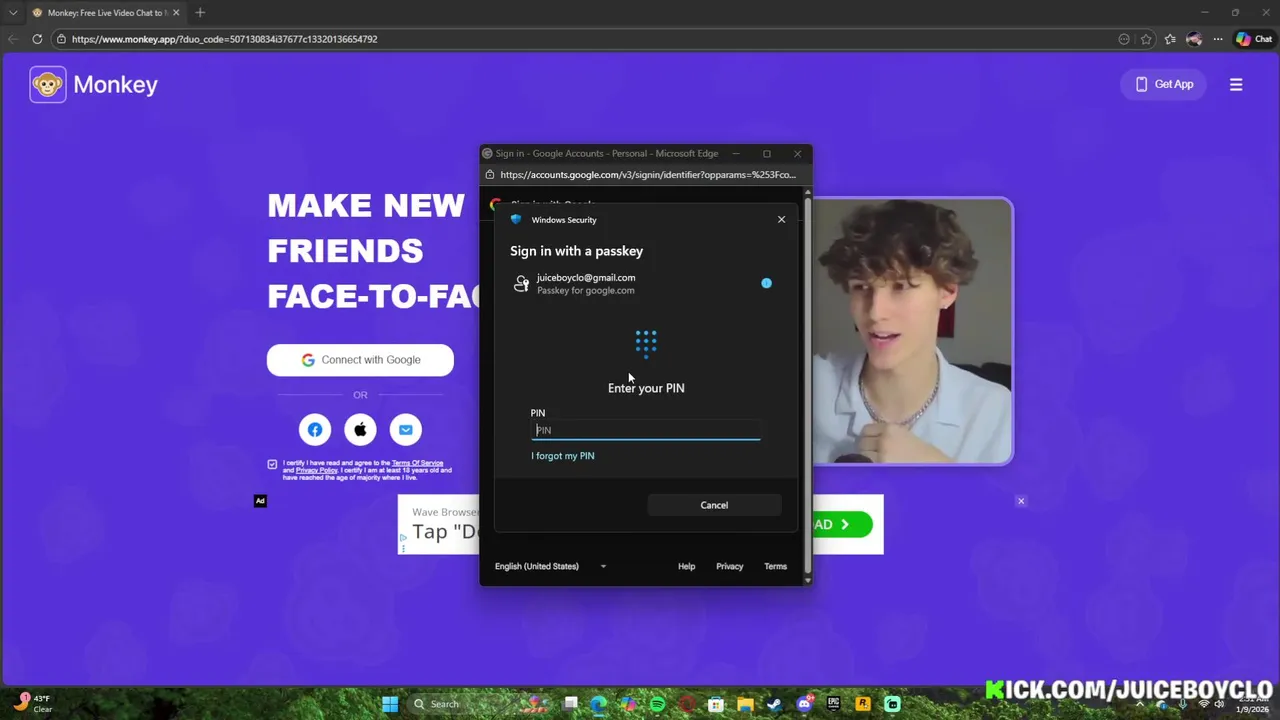Click the Google sign-in popup address bar
Image resolution: width=1280 pixels, height=720 pixels.
(648, 174)
